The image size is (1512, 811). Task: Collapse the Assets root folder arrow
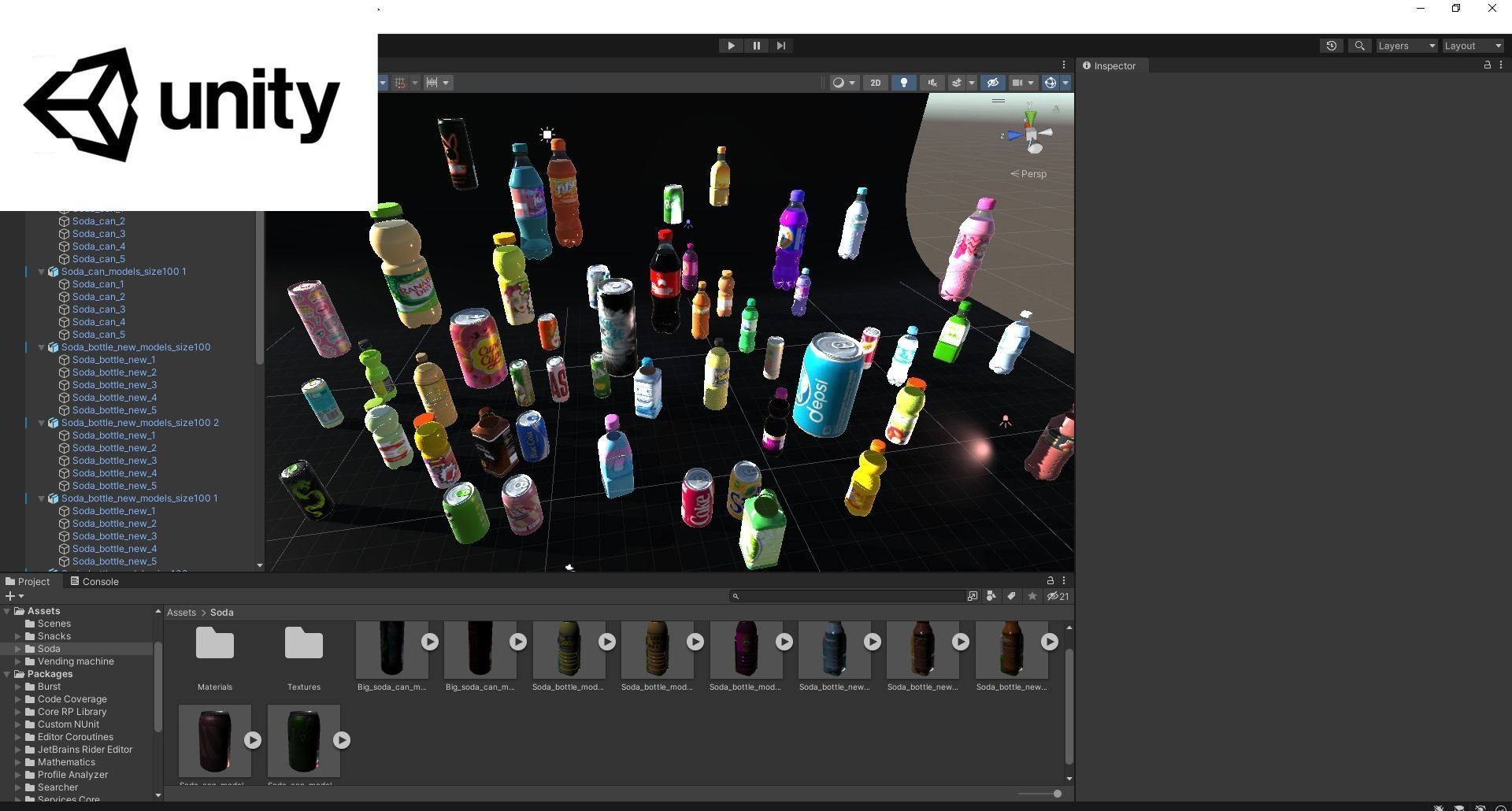coord(7,611)
